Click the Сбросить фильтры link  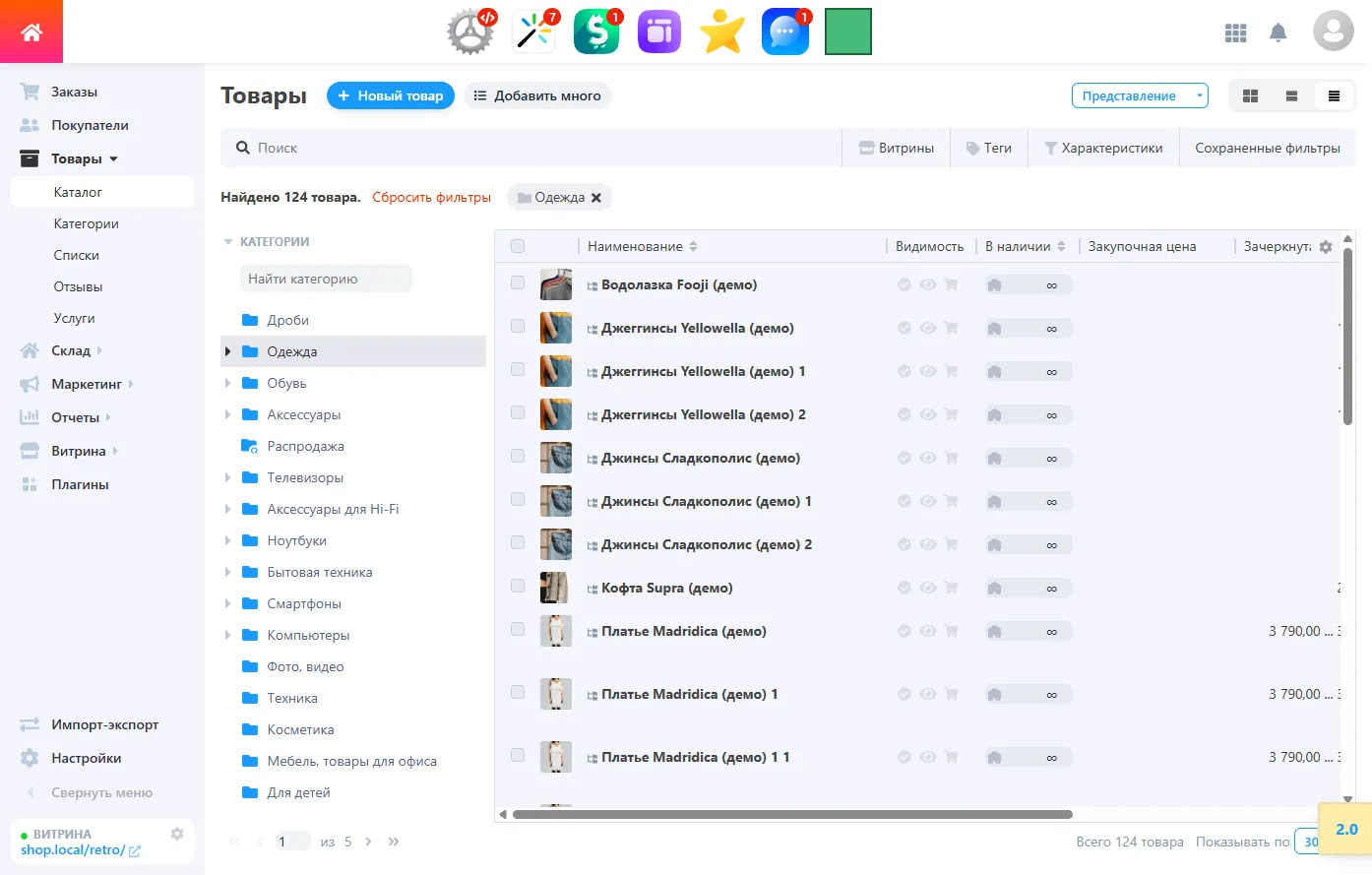431,197
